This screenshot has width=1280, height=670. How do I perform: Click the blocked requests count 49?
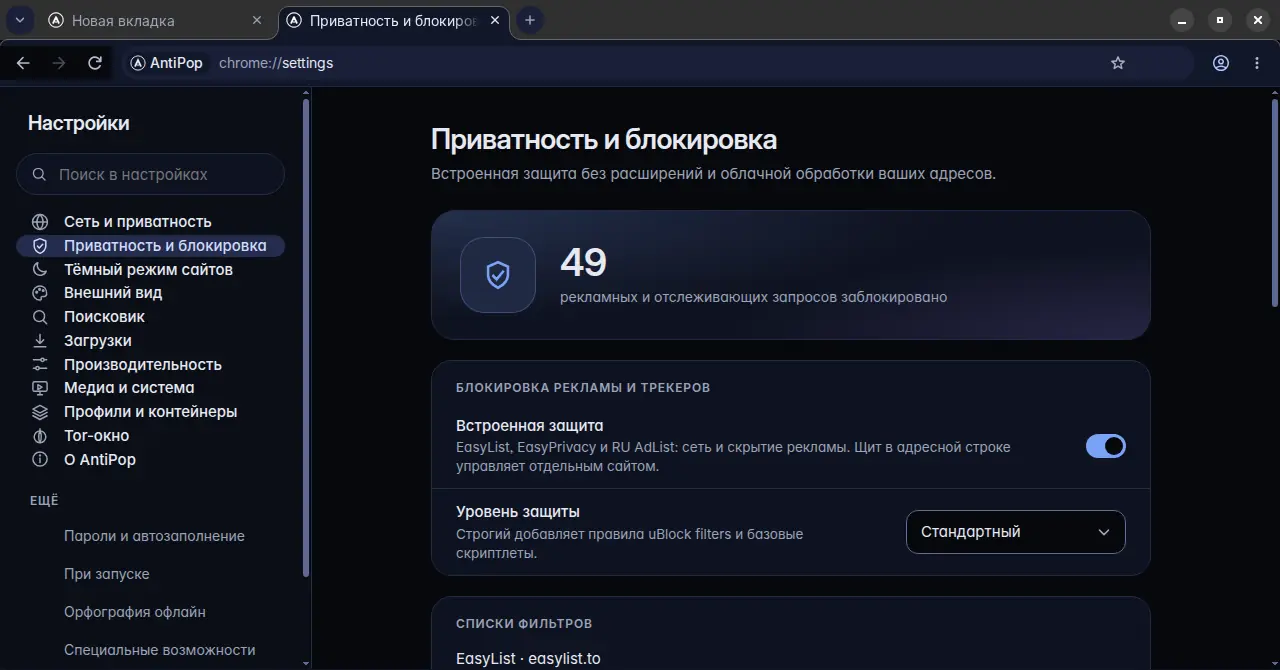[584, 262]
